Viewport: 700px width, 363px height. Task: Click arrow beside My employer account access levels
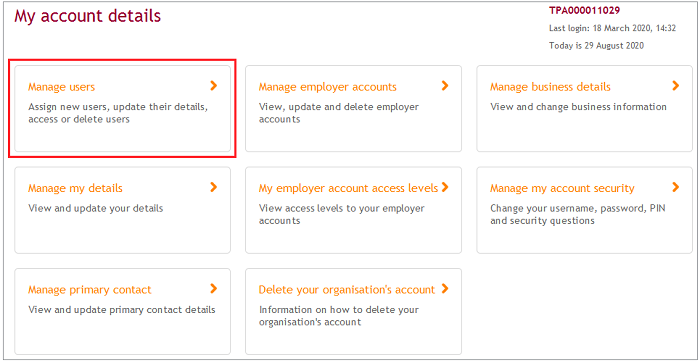(x=445, y=187)
